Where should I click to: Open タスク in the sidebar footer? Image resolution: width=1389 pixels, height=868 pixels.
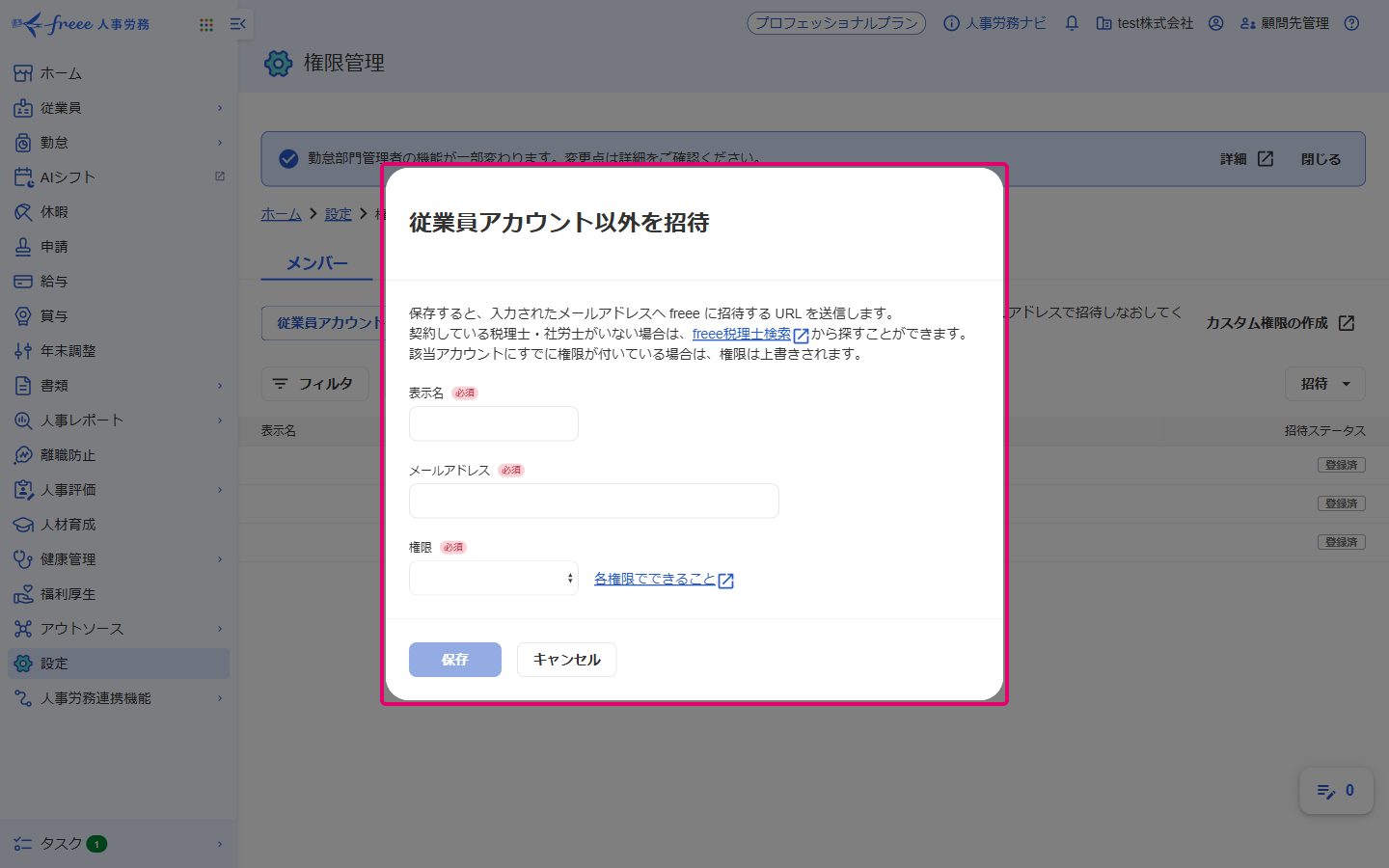(x=119, y=844)
